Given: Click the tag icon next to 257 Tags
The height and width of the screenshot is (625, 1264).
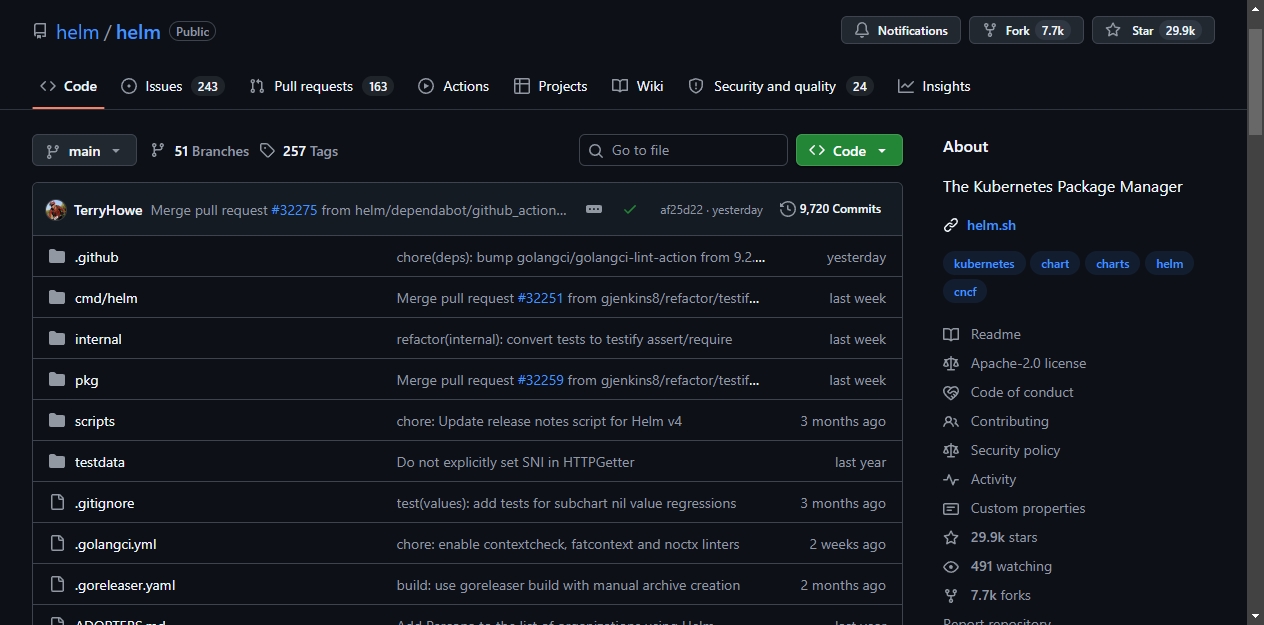Looking at the screenshot, I should pyautogui.click(x=267, y=151).
